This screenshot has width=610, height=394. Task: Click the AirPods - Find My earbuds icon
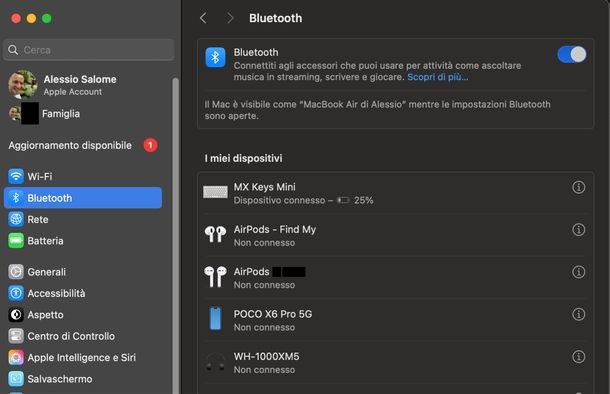tap(216, 234)
